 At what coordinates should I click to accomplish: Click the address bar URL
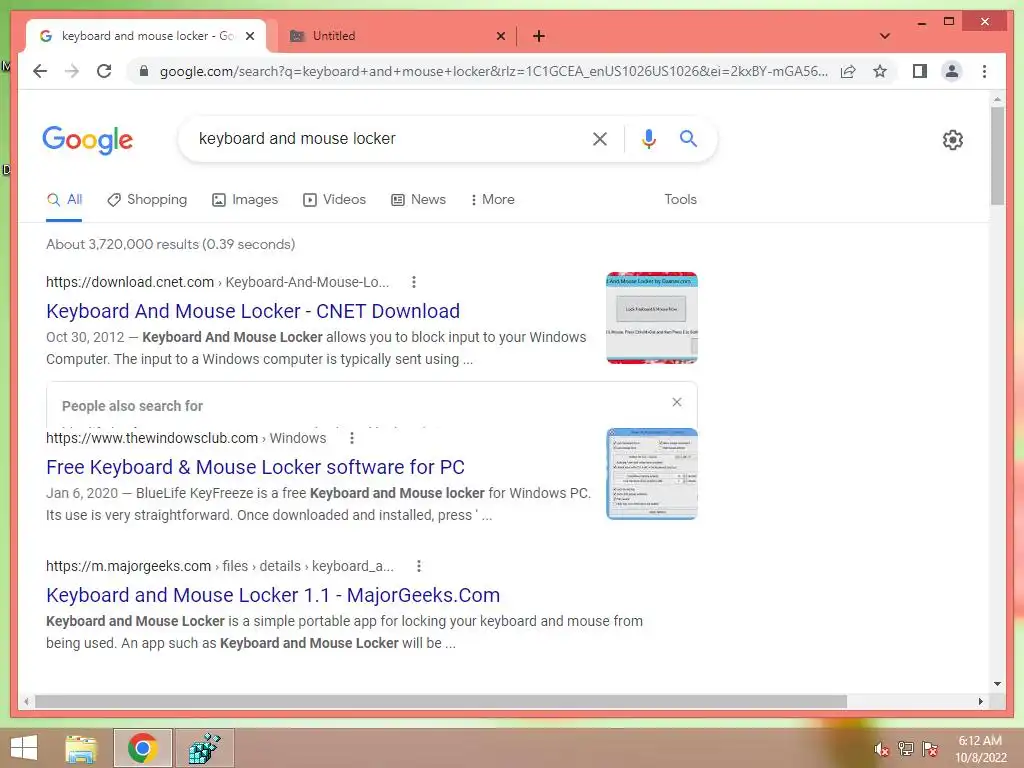click(493, 71)
